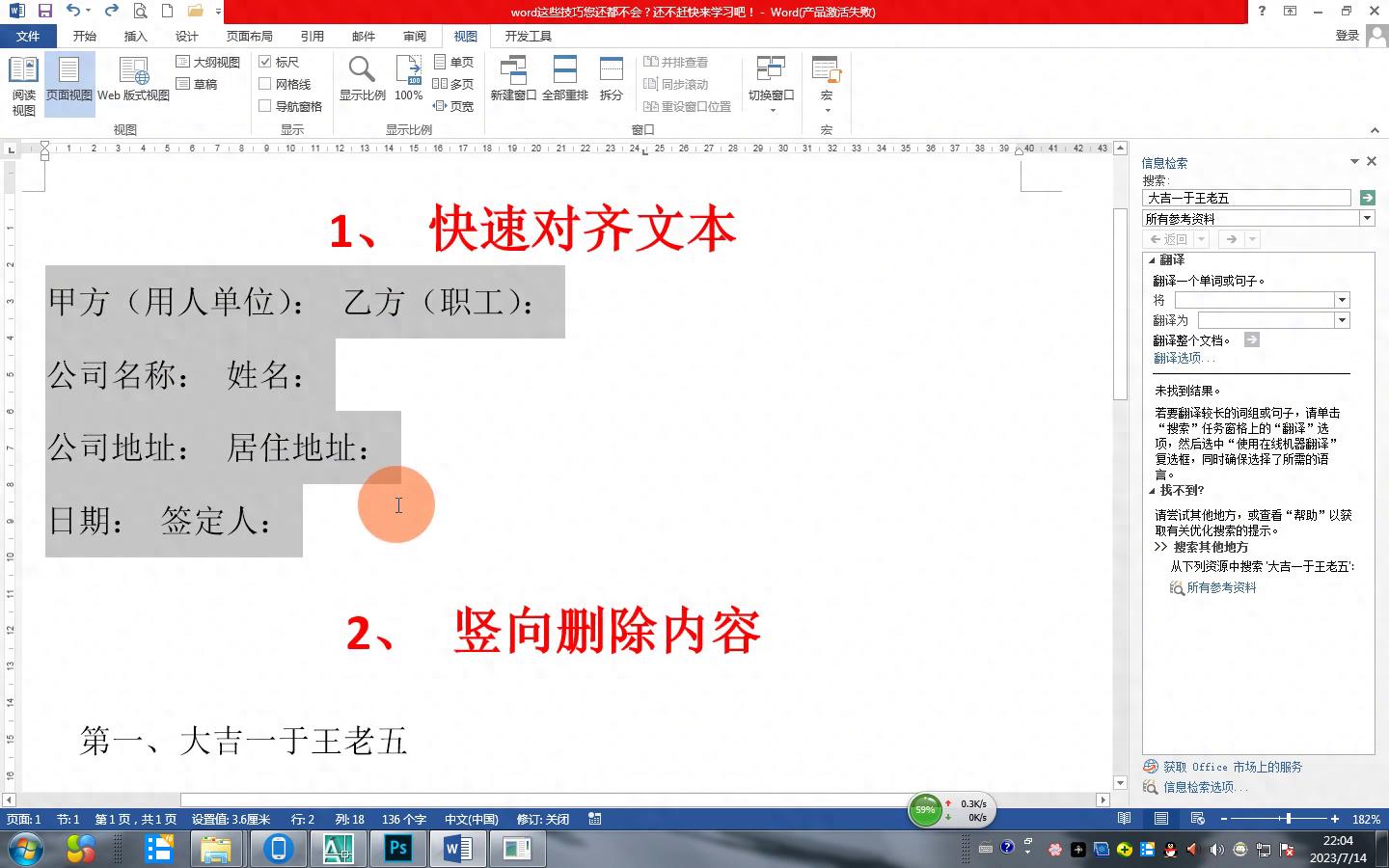This screenshot has height=868, width=1389.
Task: Zoom out with the minus button
Action: 1224,819
